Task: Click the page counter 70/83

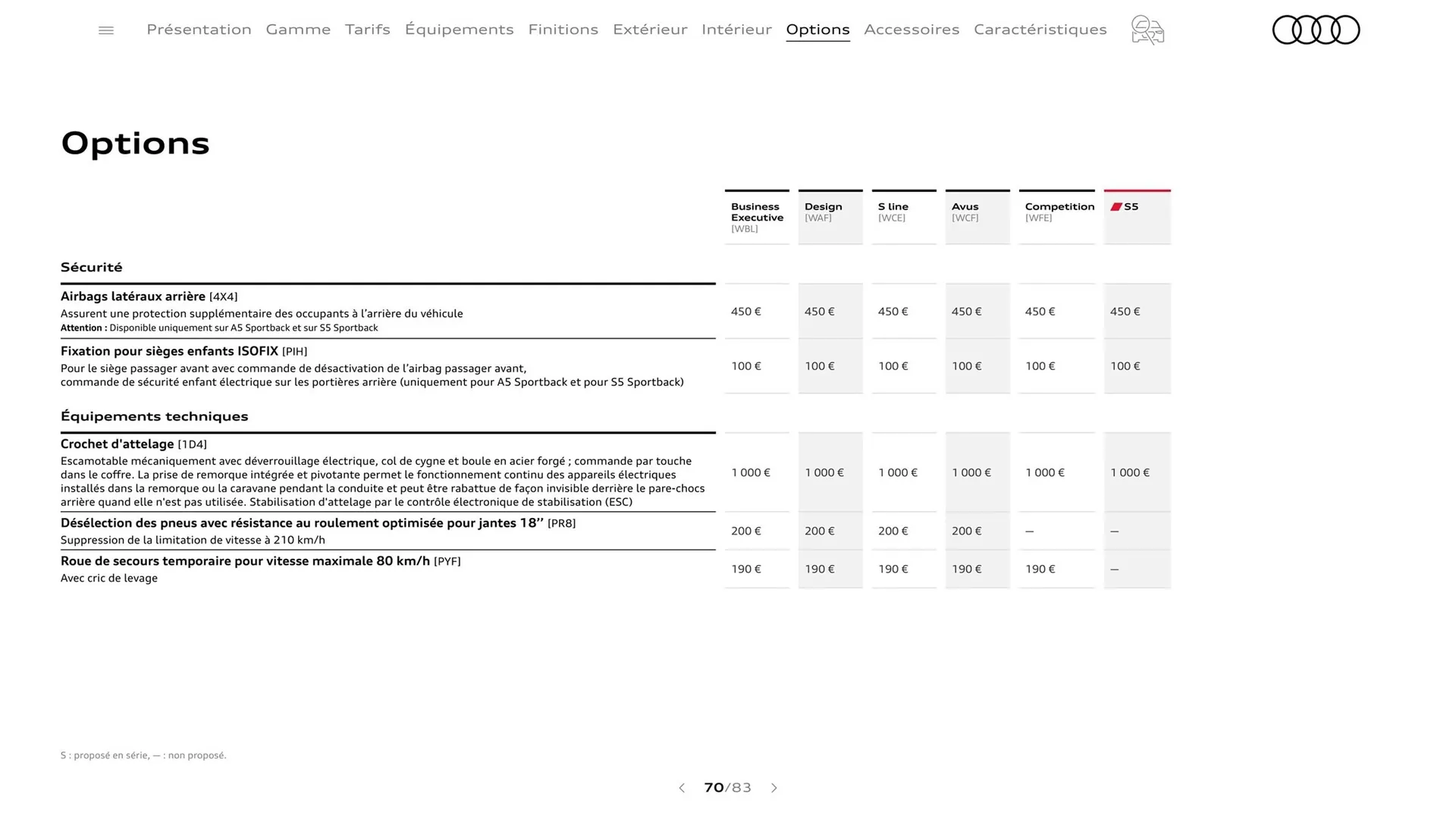Action: 728,788
